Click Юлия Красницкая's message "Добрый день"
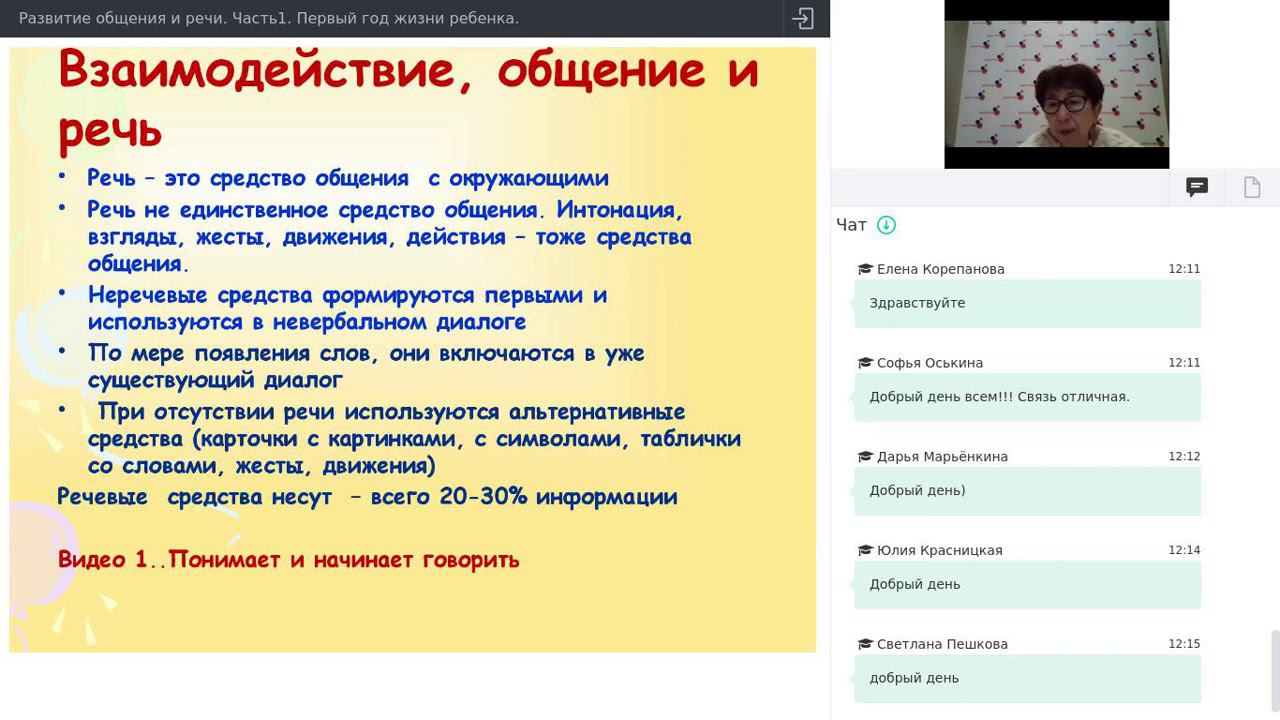Viewport: 1280px width, 720px height. [x=1027, y=585]
